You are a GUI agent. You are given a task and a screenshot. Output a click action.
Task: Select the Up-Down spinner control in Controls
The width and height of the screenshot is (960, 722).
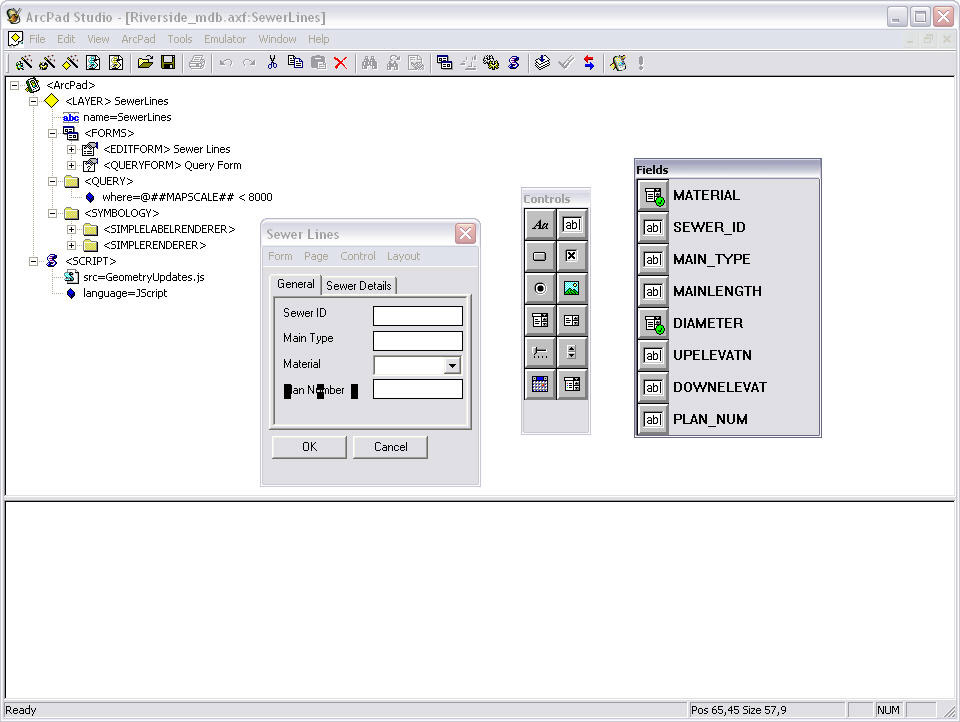pyautogui.click(x=572, y=352)
